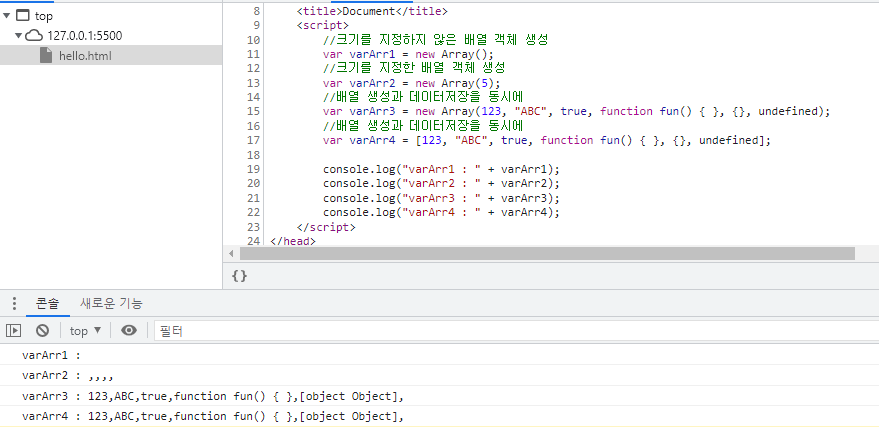Viewport: 879px width, 427px height.
Task: Focus the 필터 console filter field
Action: pyautogui.click(x=516, y=331)
